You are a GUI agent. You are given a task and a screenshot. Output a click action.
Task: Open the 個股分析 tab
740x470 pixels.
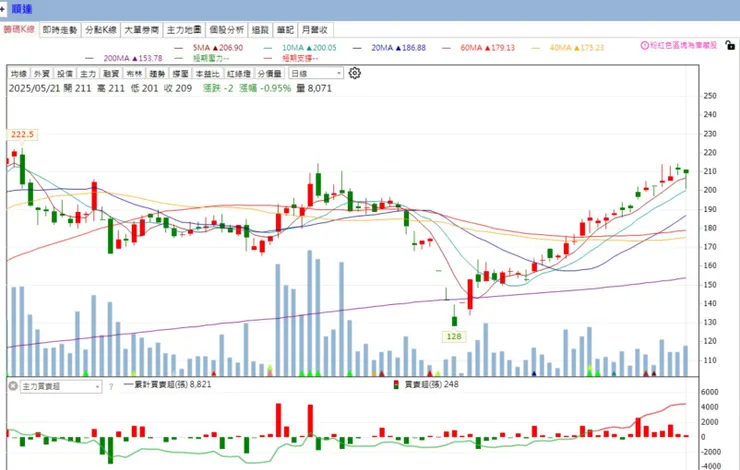227,30
